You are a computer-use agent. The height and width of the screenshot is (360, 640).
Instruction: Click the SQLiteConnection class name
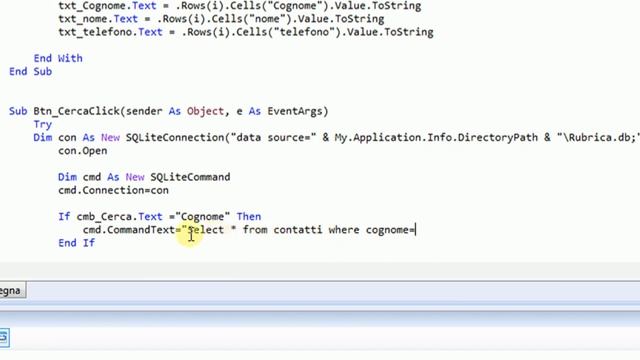coord(175,138)
